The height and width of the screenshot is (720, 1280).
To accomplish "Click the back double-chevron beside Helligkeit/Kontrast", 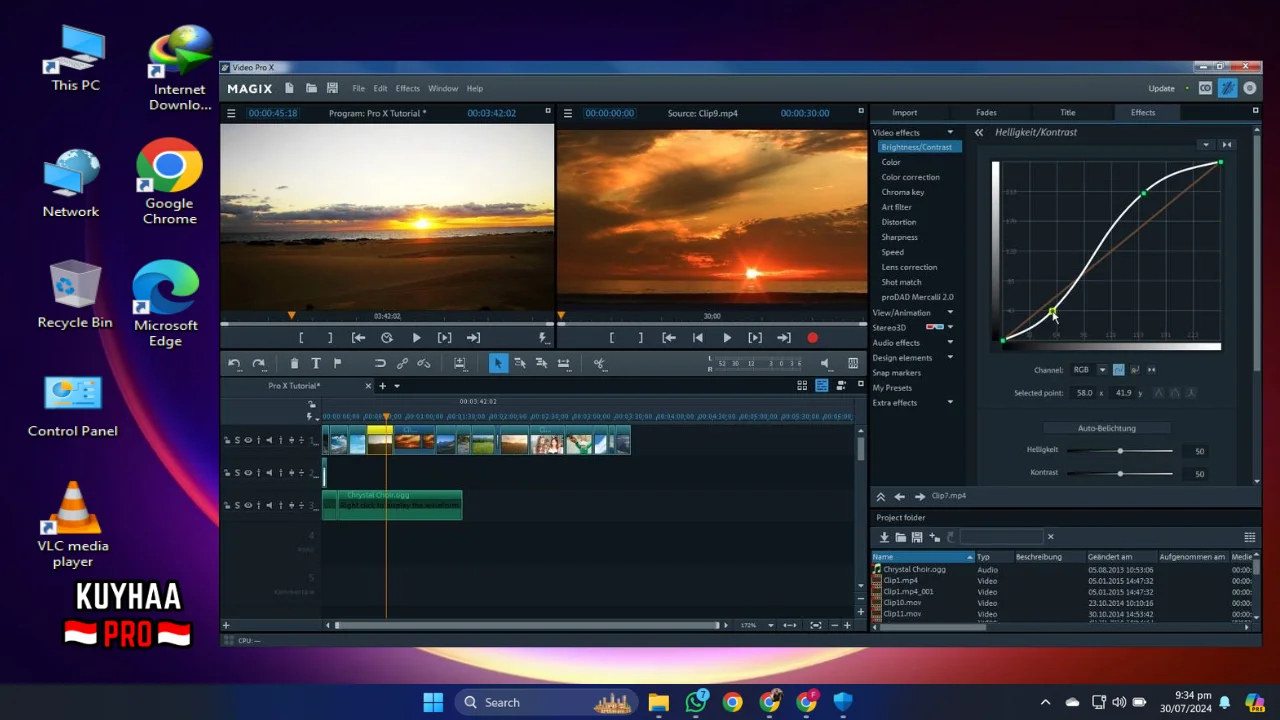I will point(979,132).
